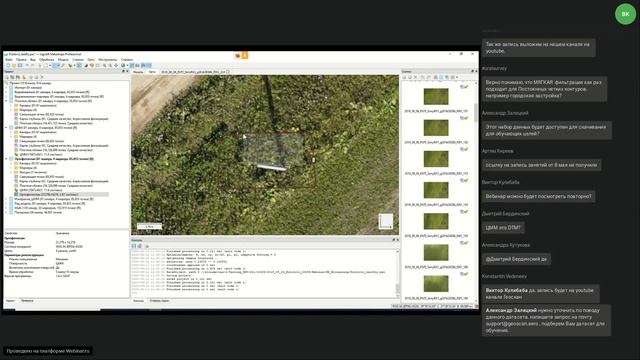Choose the rectangle selection tool

tap(46, 65)
